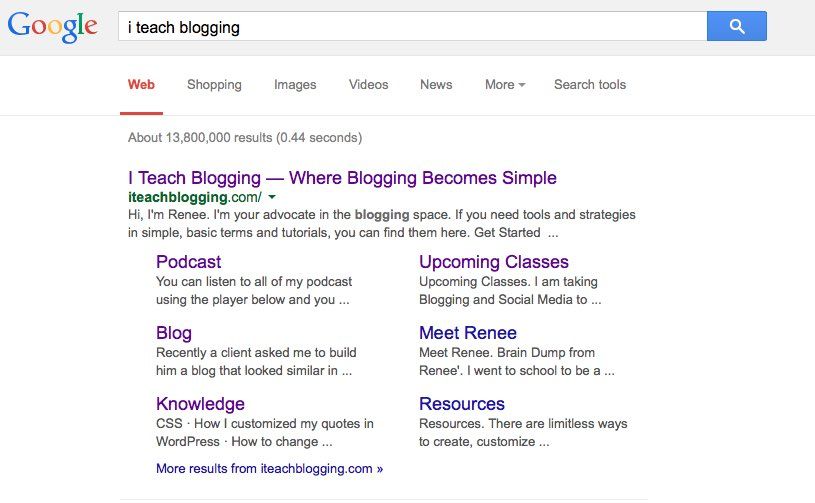Open the Images tab
The height and width of the screenshot is (503, 815).
pos(295,85)
